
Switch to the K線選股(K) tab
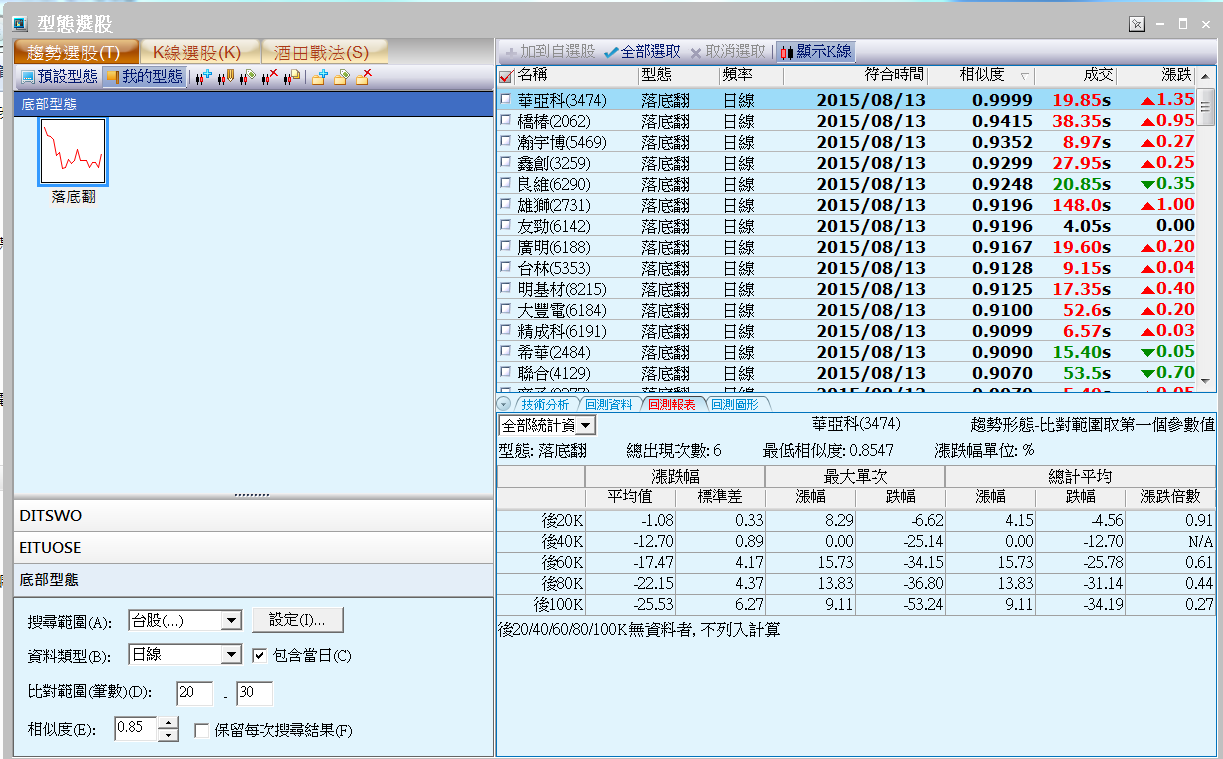coord(196,52)
